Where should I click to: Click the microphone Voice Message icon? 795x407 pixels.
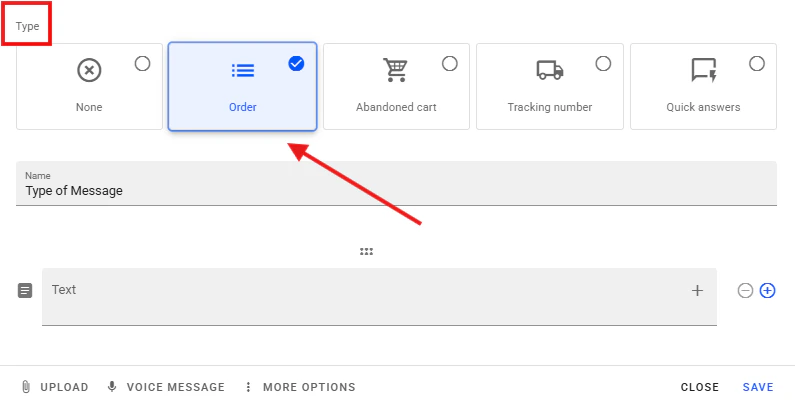click(112, 387)
